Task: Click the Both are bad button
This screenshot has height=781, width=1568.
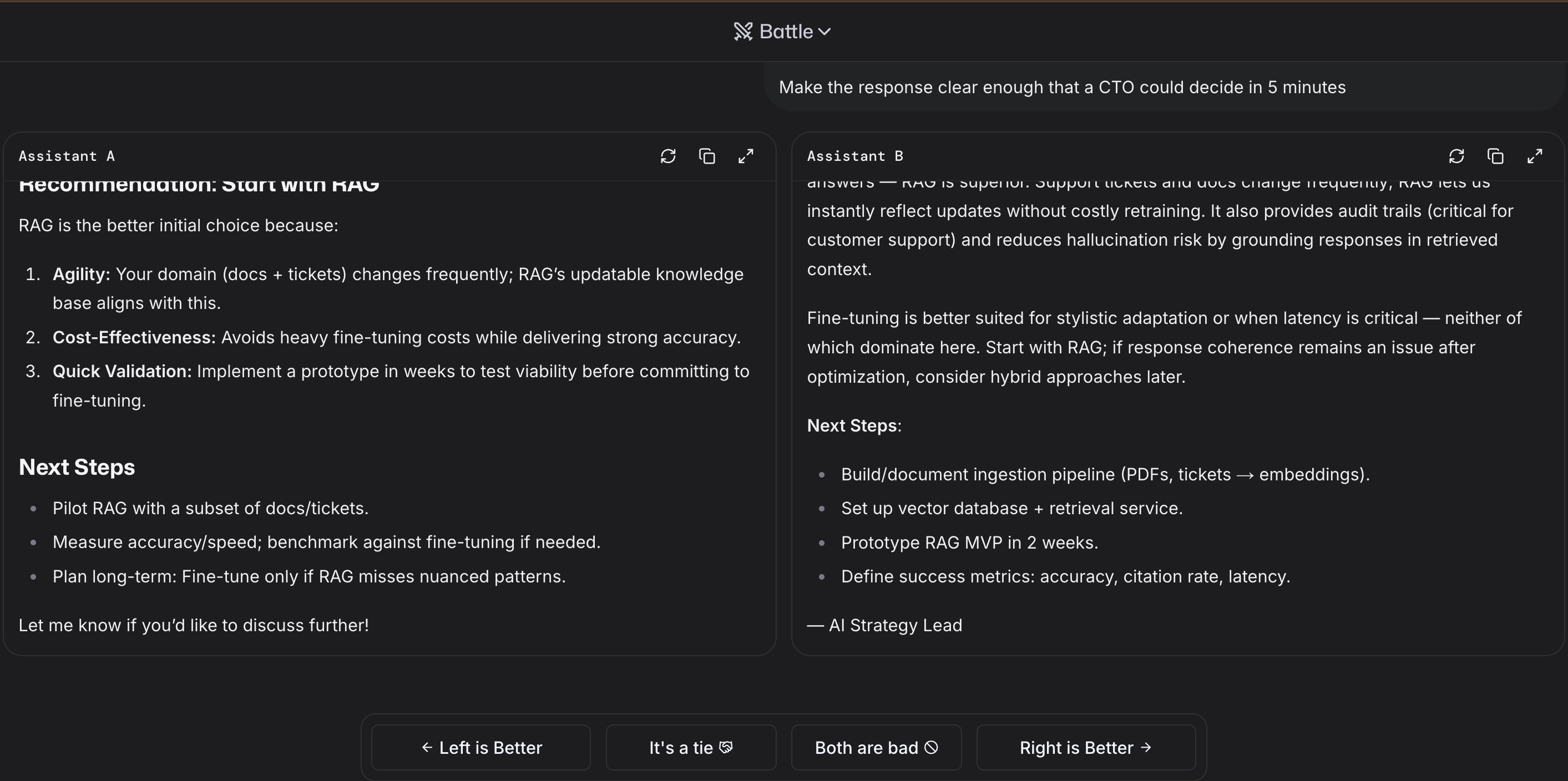Action: pos(876,748)
